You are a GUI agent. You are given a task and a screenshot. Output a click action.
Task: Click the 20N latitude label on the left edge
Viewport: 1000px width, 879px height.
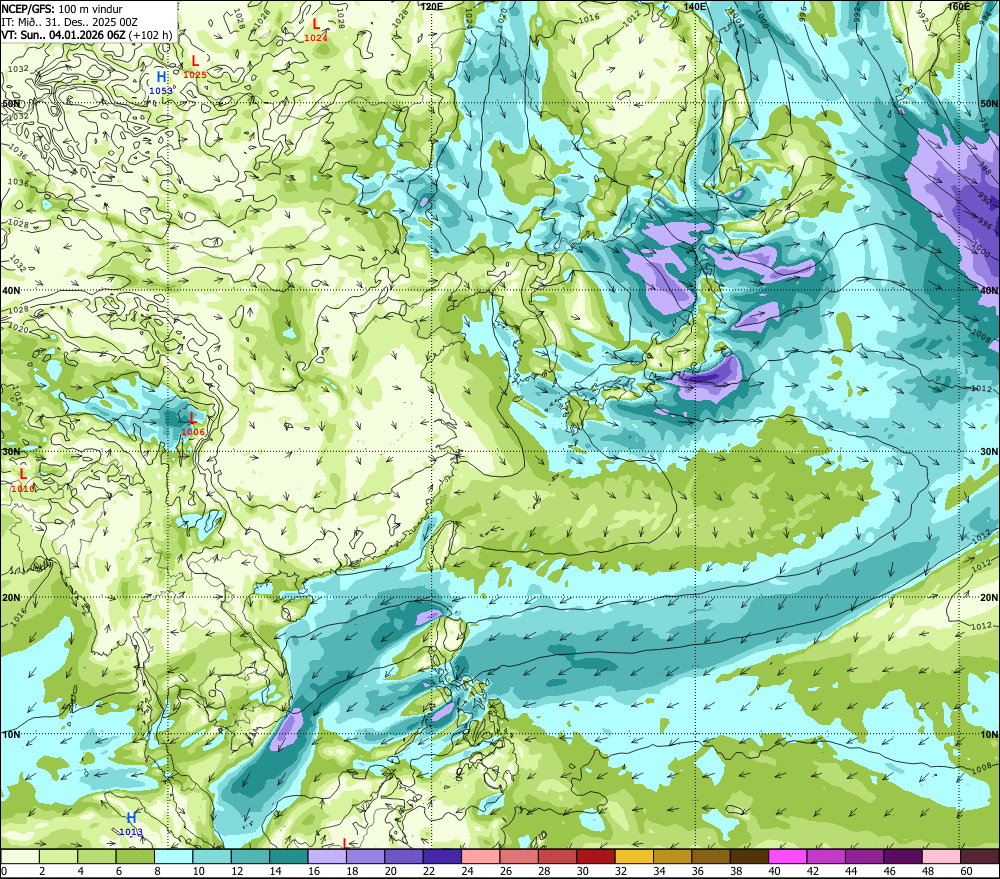[11, 598]
